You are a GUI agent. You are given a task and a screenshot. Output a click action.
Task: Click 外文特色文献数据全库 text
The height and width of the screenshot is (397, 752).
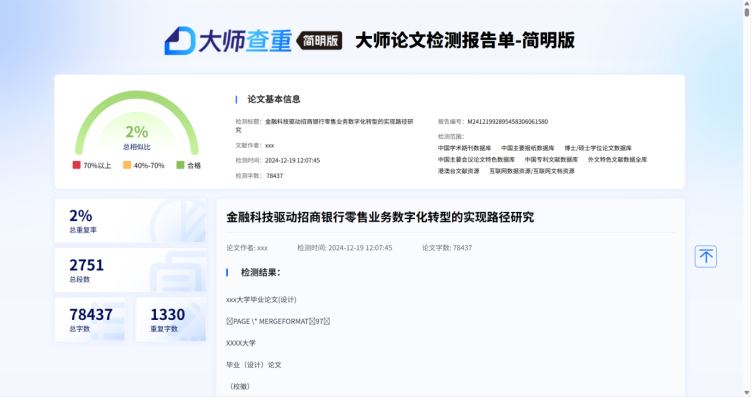[617, 160]
